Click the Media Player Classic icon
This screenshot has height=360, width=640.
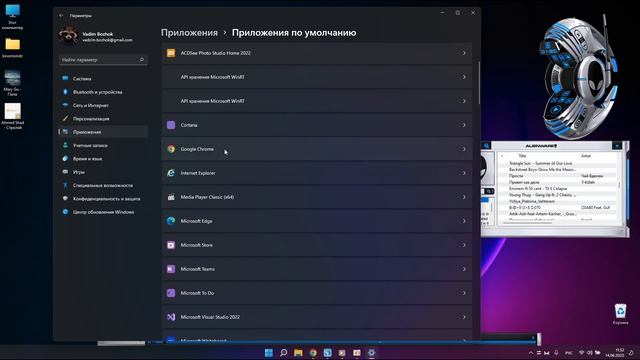pyautogui.click(x=171, y=197)
